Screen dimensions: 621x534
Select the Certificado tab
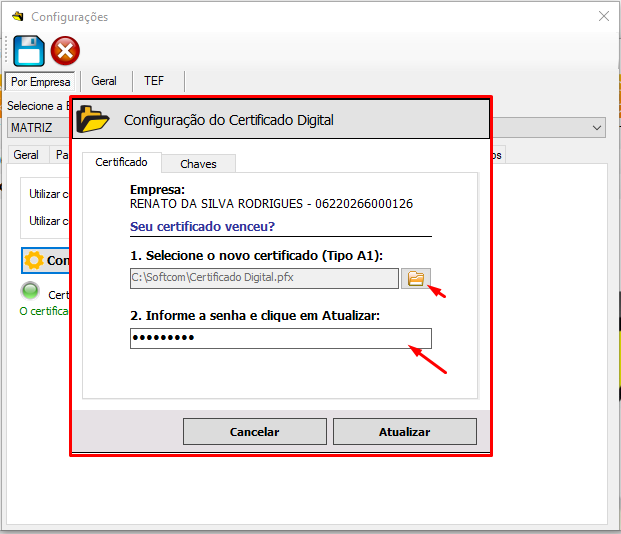click(x=121, y=162)
